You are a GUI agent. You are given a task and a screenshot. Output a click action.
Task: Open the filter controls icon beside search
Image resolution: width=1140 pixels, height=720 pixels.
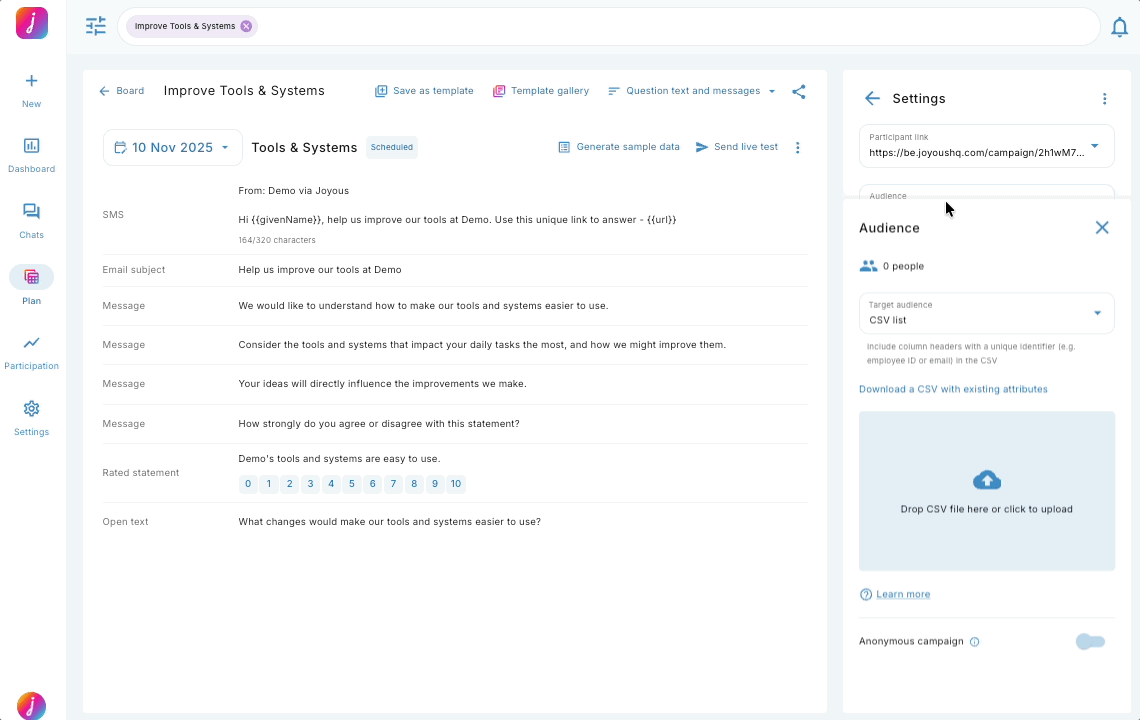(x=95, y=26)
